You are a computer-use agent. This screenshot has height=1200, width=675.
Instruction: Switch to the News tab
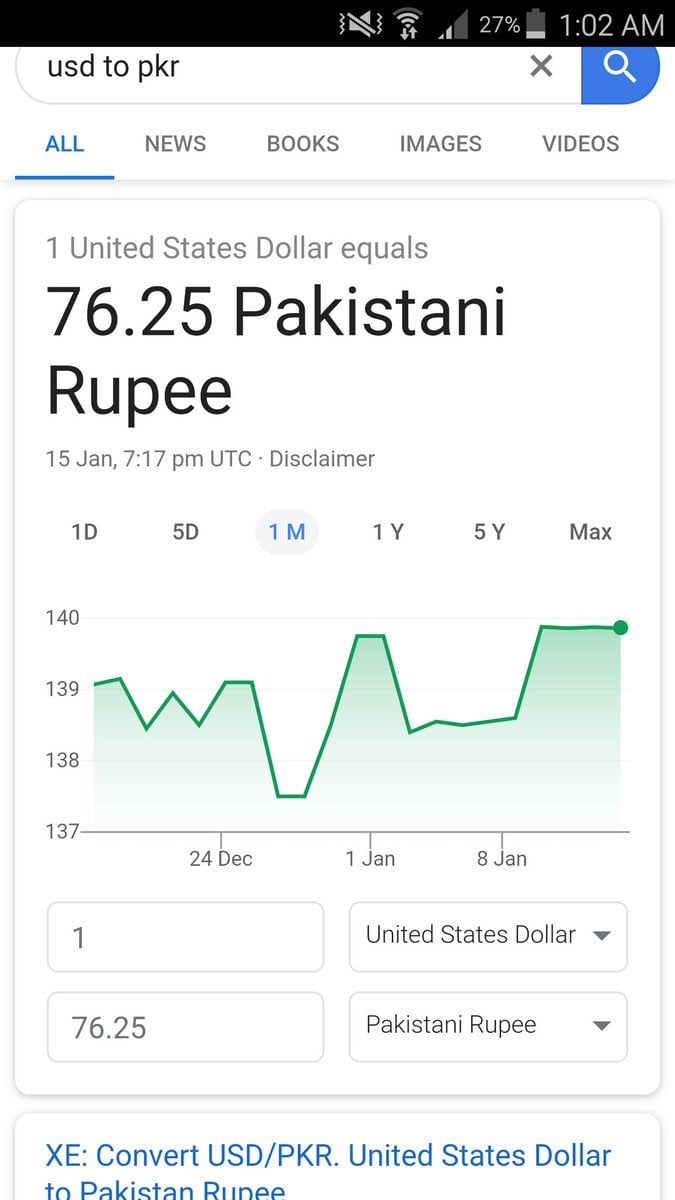pos(175,144)
